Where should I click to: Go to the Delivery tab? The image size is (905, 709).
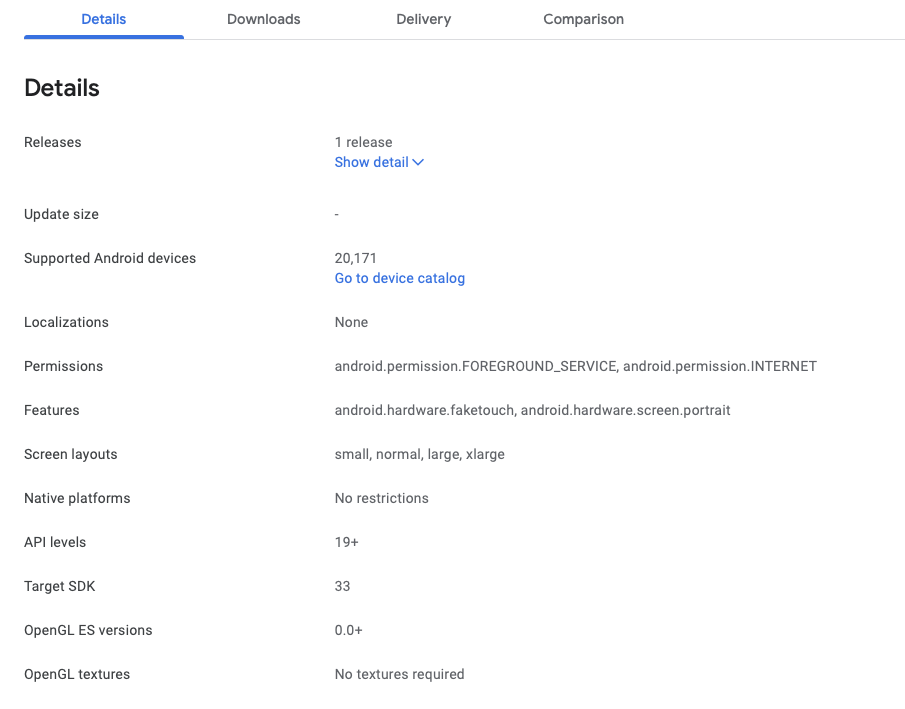click(423, 19)
